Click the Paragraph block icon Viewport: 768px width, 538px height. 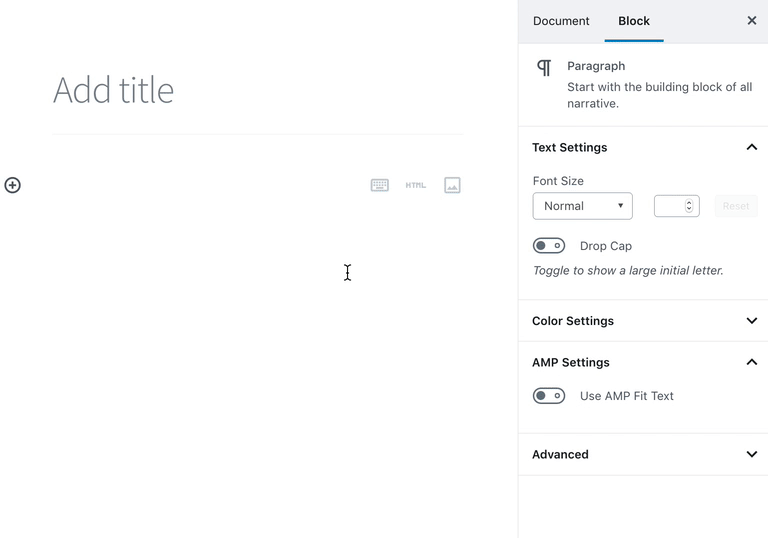tap(544, 67)
